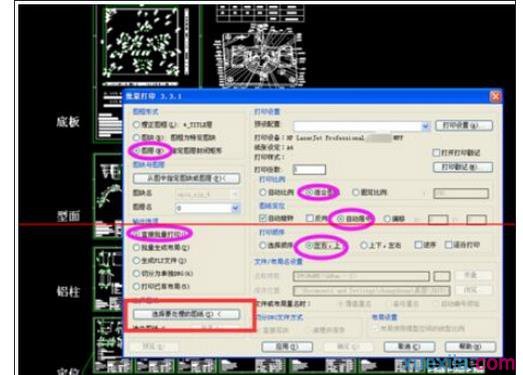This screenshot has width=523, height=375.
Task: Select 生成PLT文件 output option
Action: click(136, 261)
